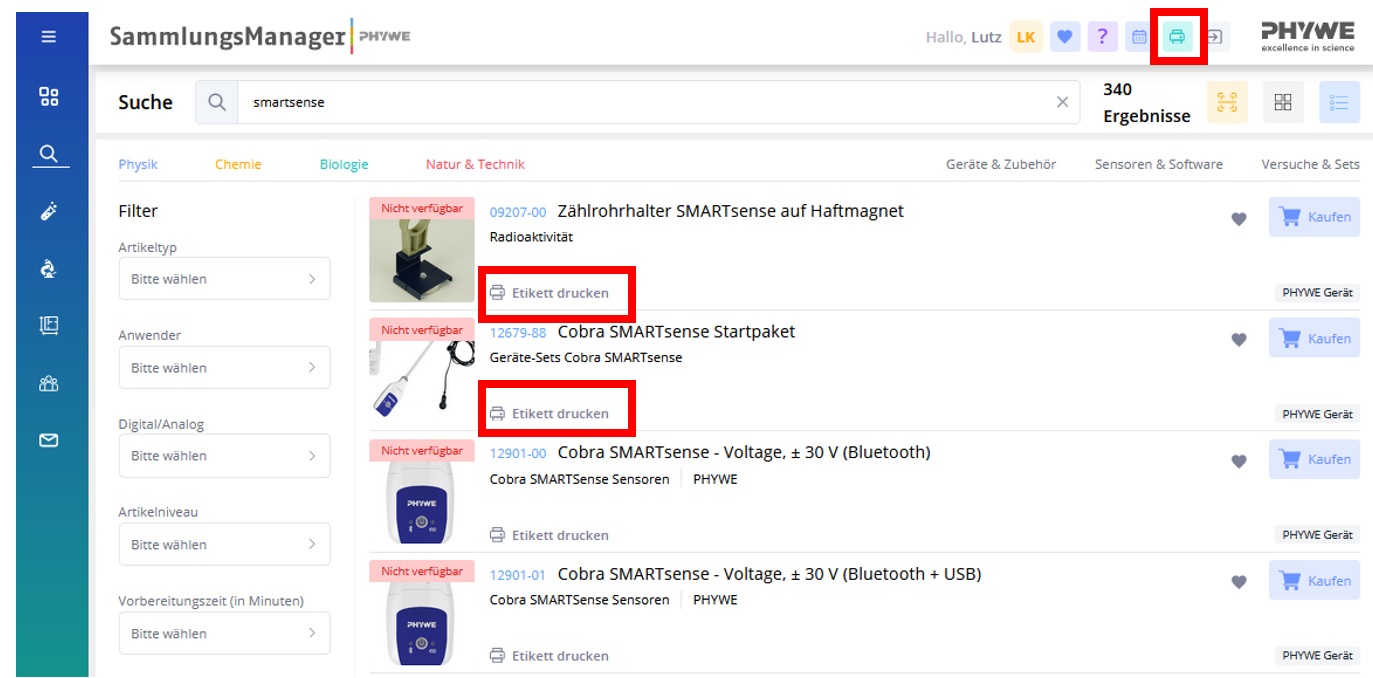The height and width of the screenshot is (678, 1373).
Task: Log out using the exit arrow icon
Action: 1214,37
